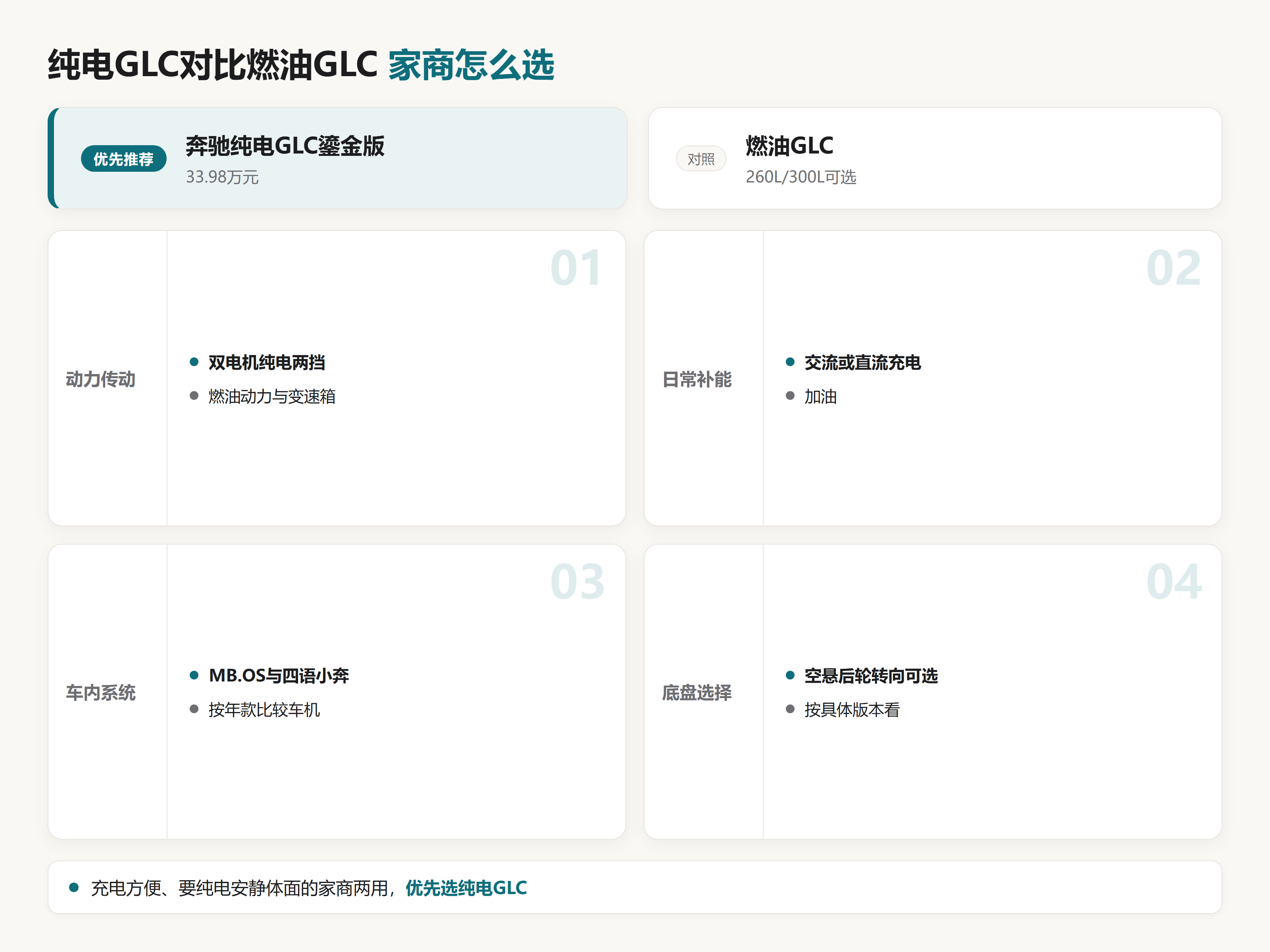Image resolution: width=1270 pixels, height=952 pixels.
Task: Select the 燃油GLC card title
Action: coord(789,146)
